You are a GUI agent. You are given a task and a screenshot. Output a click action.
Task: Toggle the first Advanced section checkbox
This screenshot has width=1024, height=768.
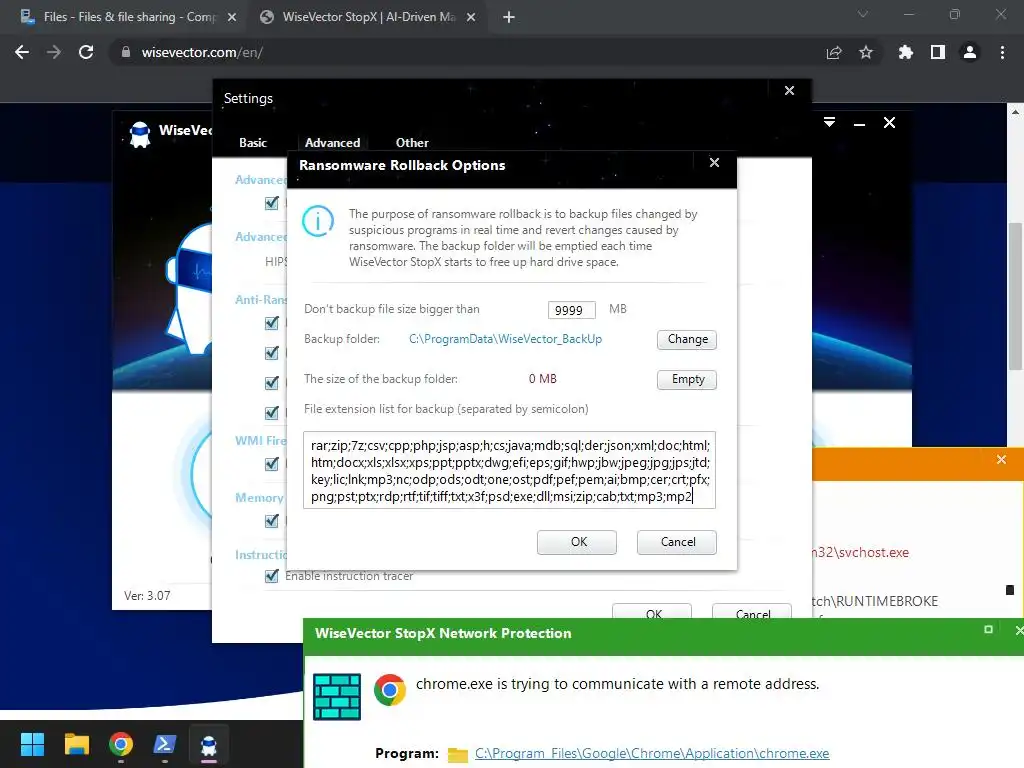[272, 203]
